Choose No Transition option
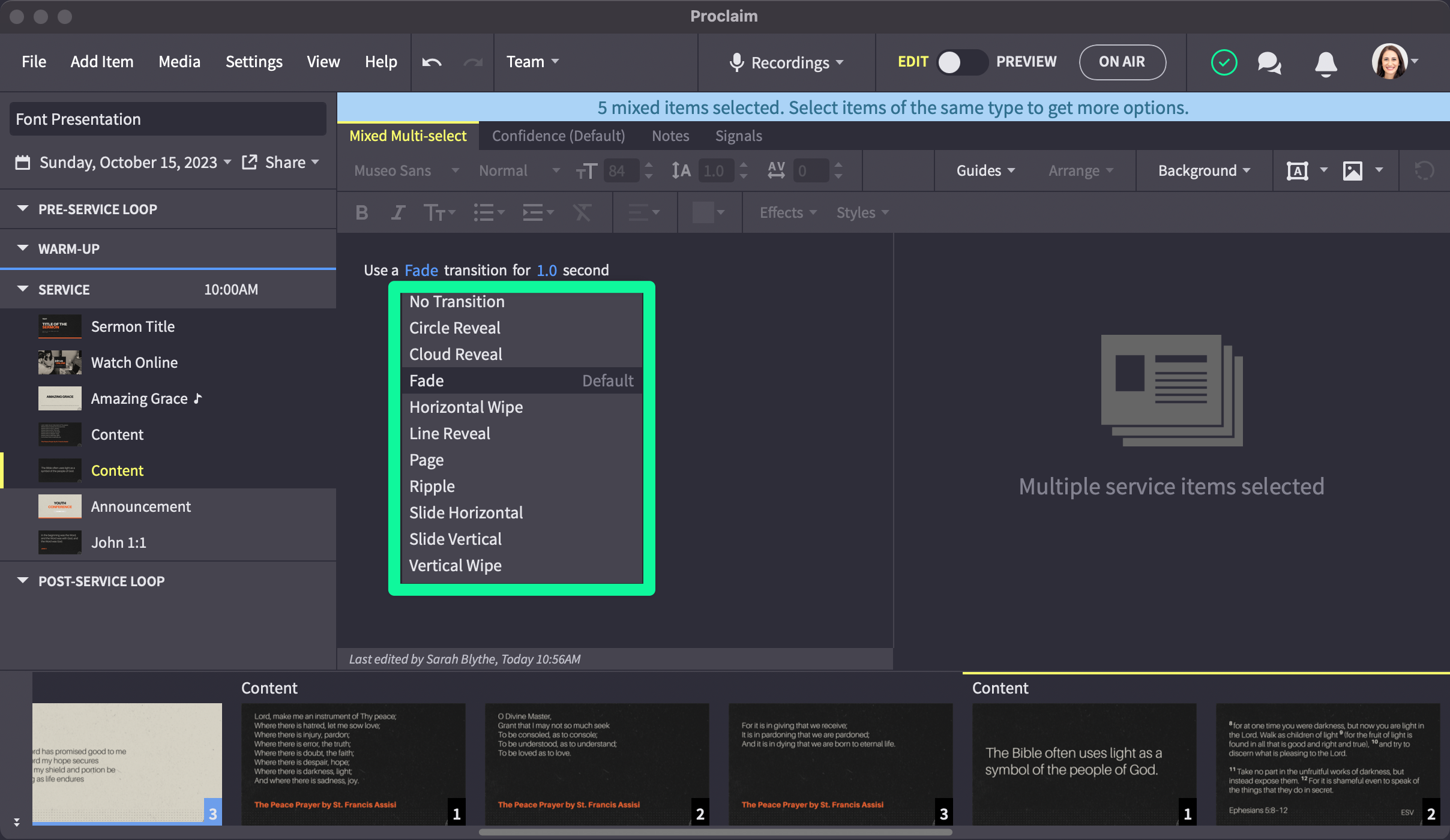The width and height of the screenshot is (1450, 840). point(522,301)
